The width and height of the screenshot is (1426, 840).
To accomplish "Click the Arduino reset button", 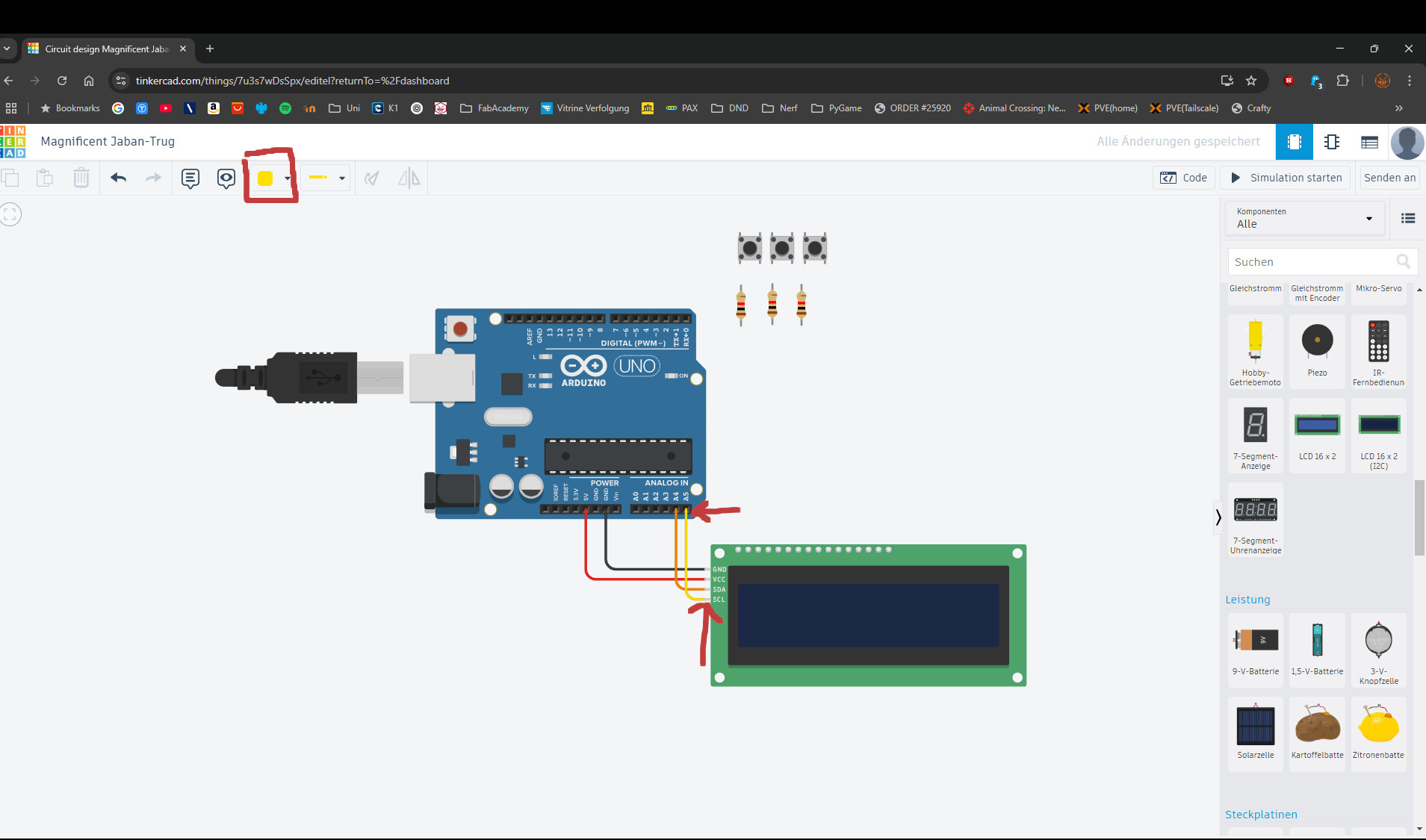I will pyautogui.click(x=460, y=328).
